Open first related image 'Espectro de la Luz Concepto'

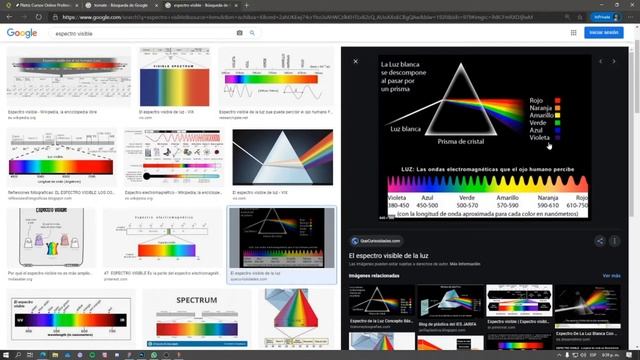coord(381,301)
